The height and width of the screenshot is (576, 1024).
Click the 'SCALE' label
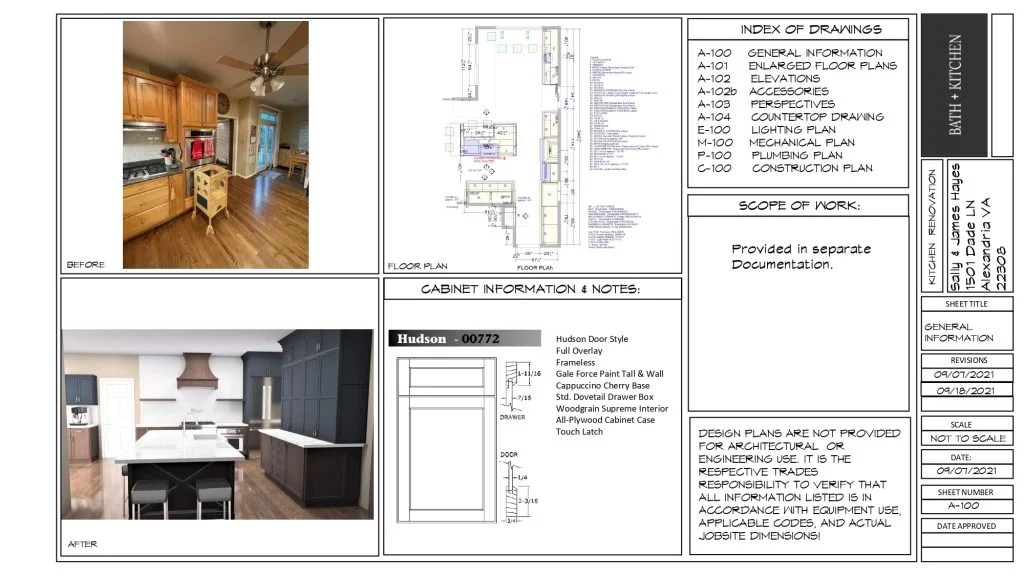tap(961, 425)
